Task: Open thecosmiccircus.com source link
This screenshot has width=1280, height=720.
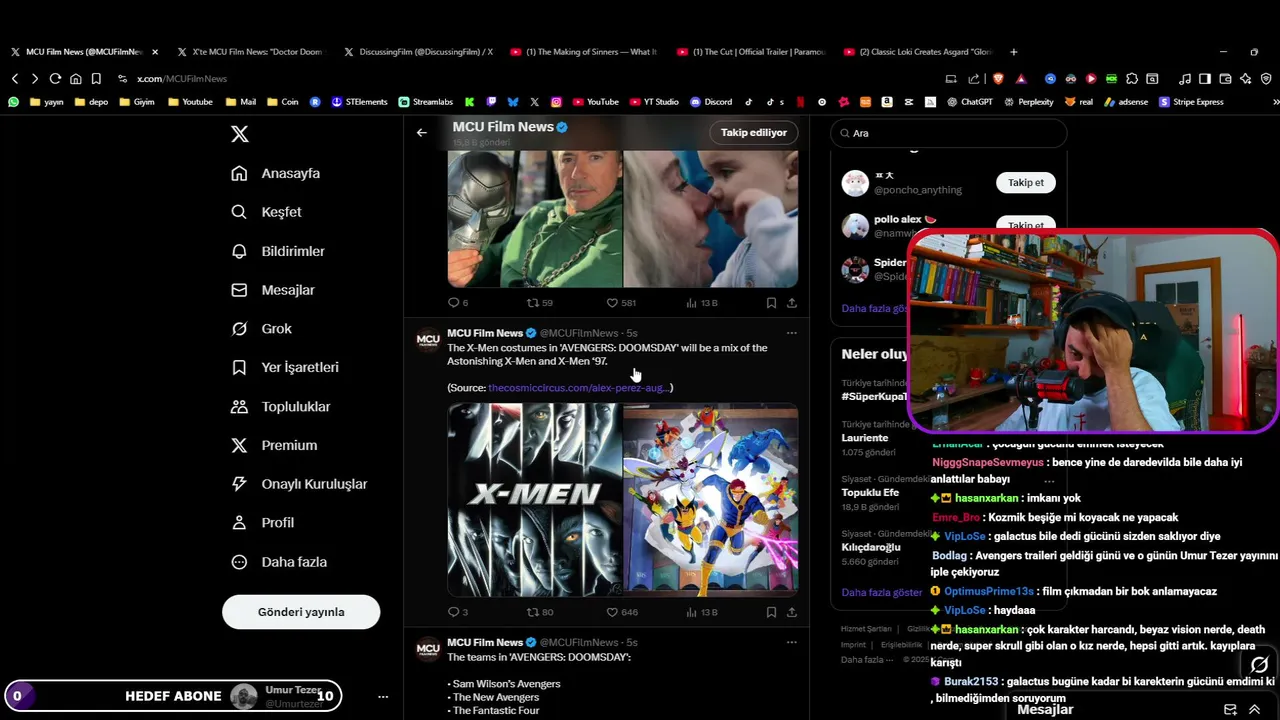Action: (x=578, y=388)
